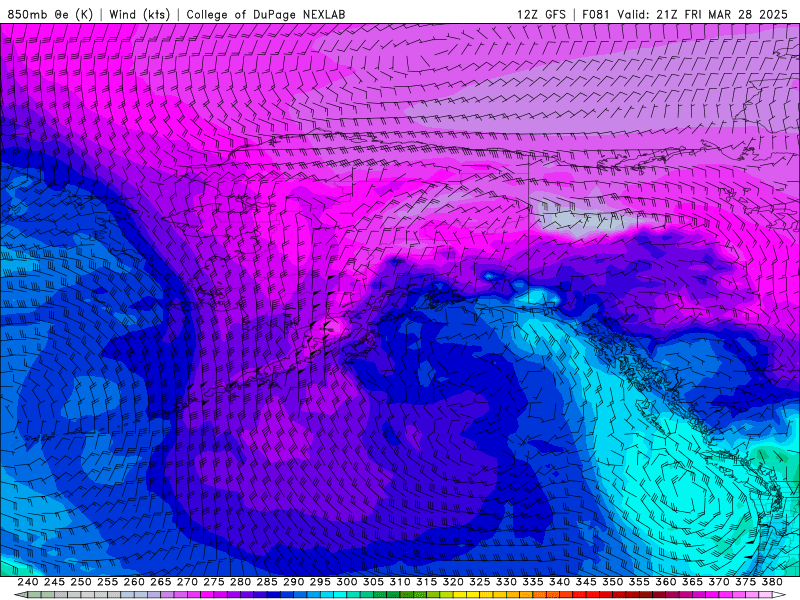Click the 280 color scale label
Image resolution: width=800 pixels, height=600 pixels.
coord(240,582)
